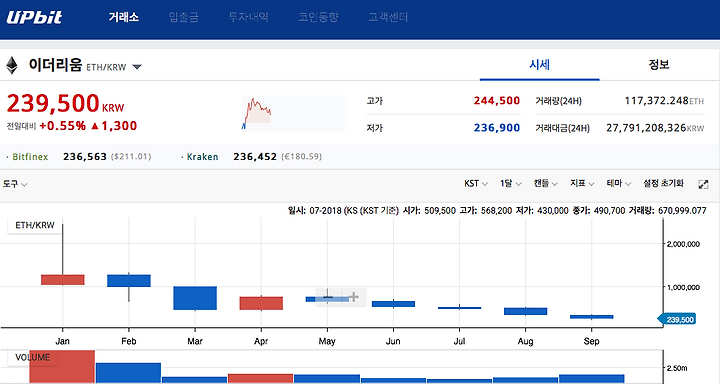Click the crosshair plus icon on May candle
The height and width of the screenshot is (384, 720).
click(x=354, y=297)
